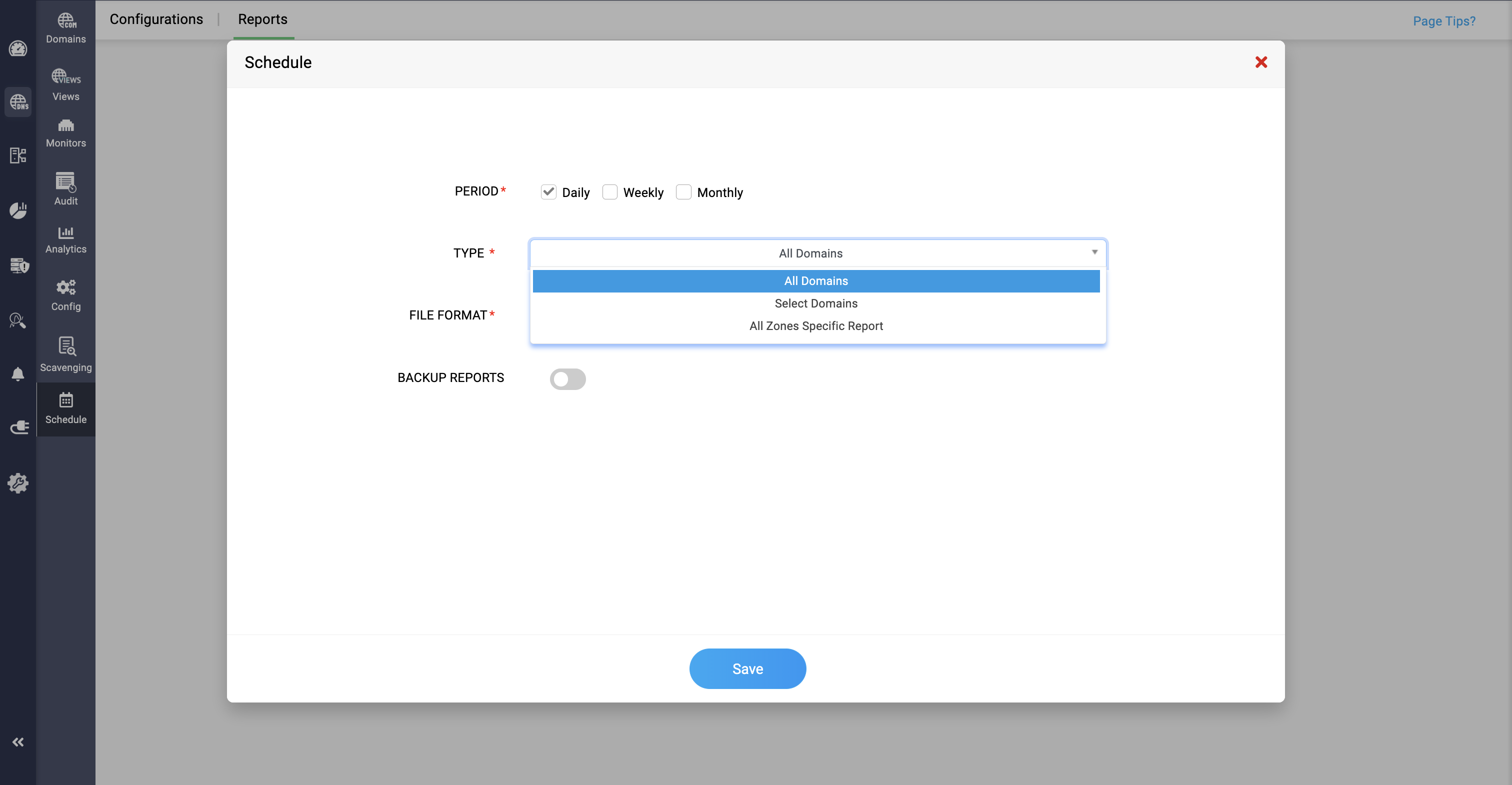Image resolution: width=1512 pixels, height=785 pixels.
Task: Click the magnifier search icon in left rail
Action: click(x=18, y=320)
